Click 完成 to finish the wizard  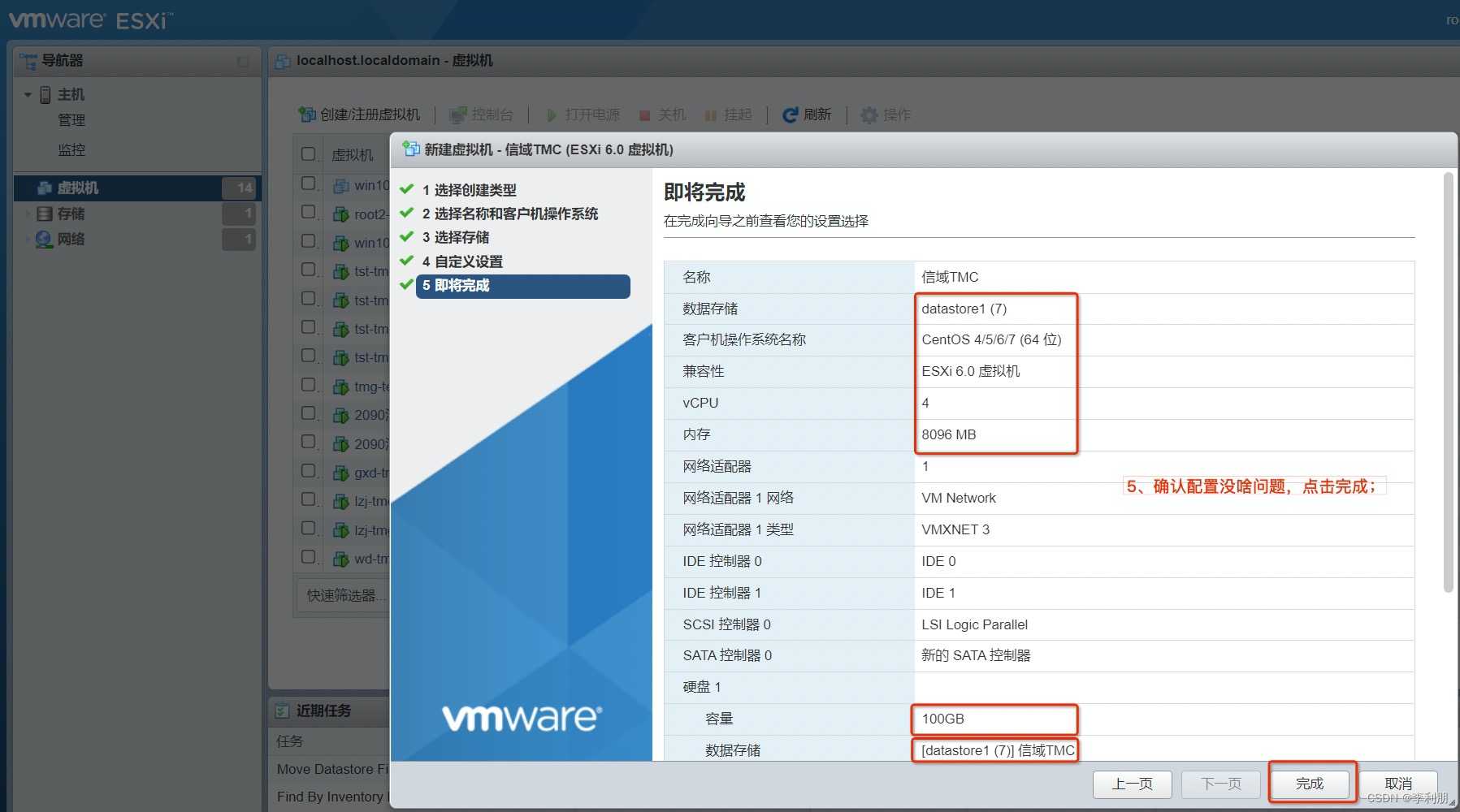(1309, 784)
